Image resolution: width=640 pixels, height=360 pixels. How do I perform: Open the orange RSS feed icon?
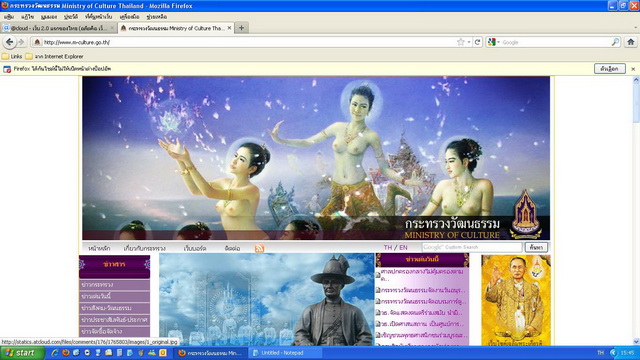click(259, 248)
